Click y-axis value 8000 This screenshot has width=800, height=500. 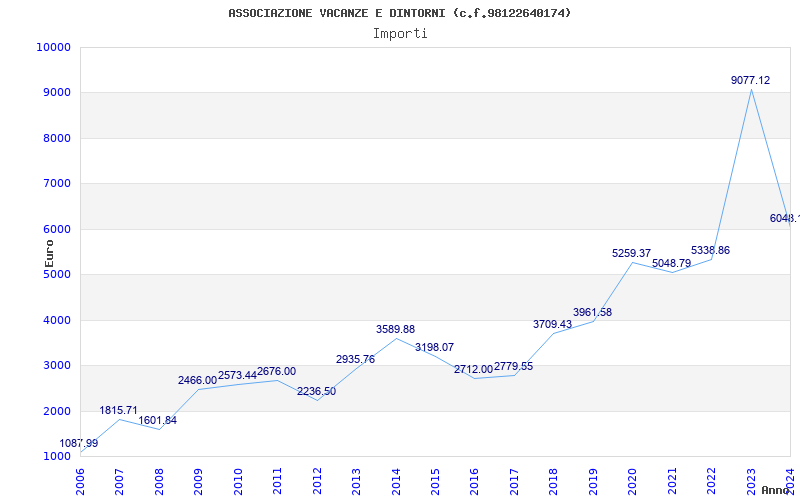click(x=57, y=138)
